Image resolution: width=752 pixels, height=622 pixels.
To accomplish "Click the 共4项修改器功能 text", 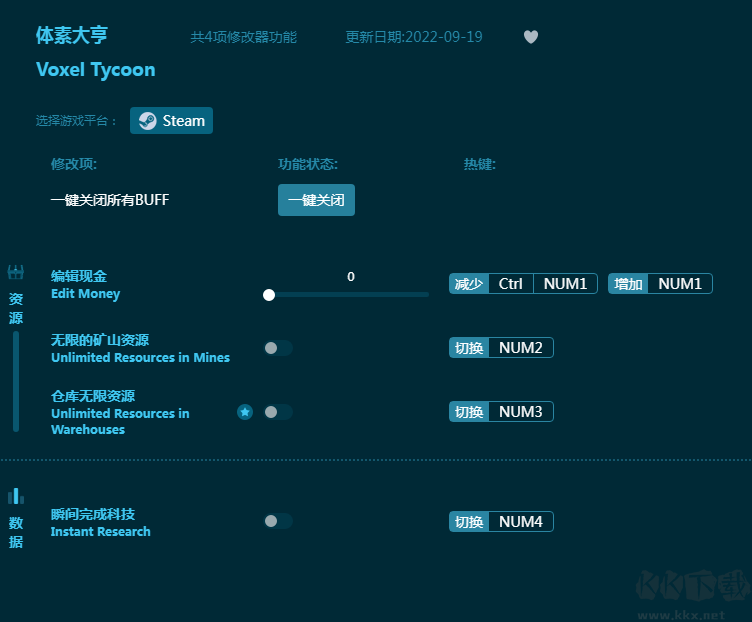I will (x=244, y=37).
